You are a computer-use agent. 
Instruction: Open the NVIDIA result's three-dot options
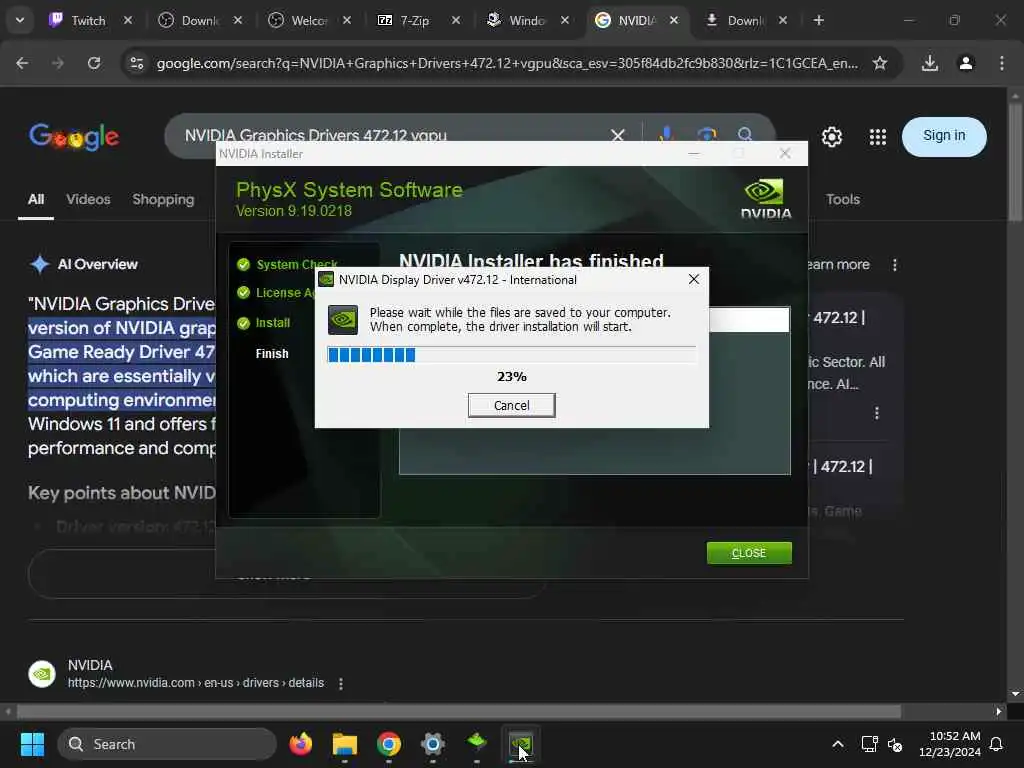tap(341, 683)
